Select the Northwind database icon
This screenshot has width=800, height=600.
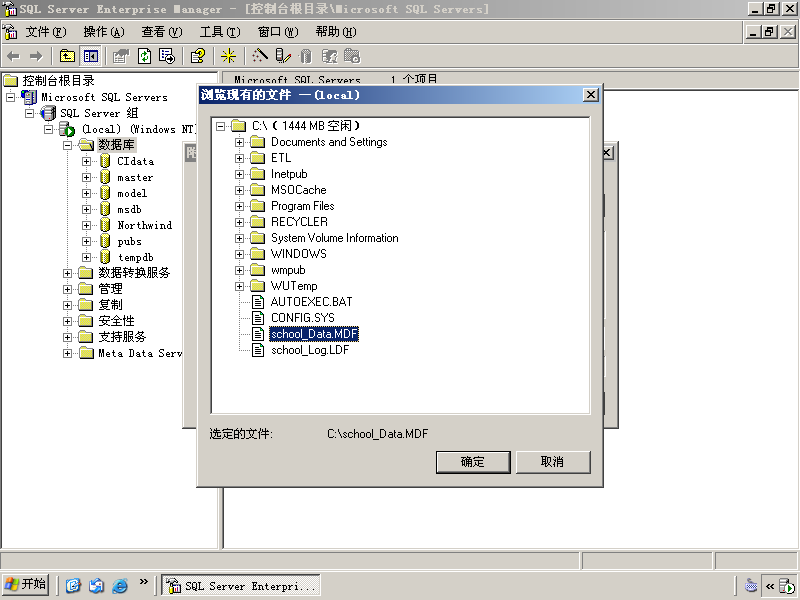pyautogui.click(x=105, y=225)
